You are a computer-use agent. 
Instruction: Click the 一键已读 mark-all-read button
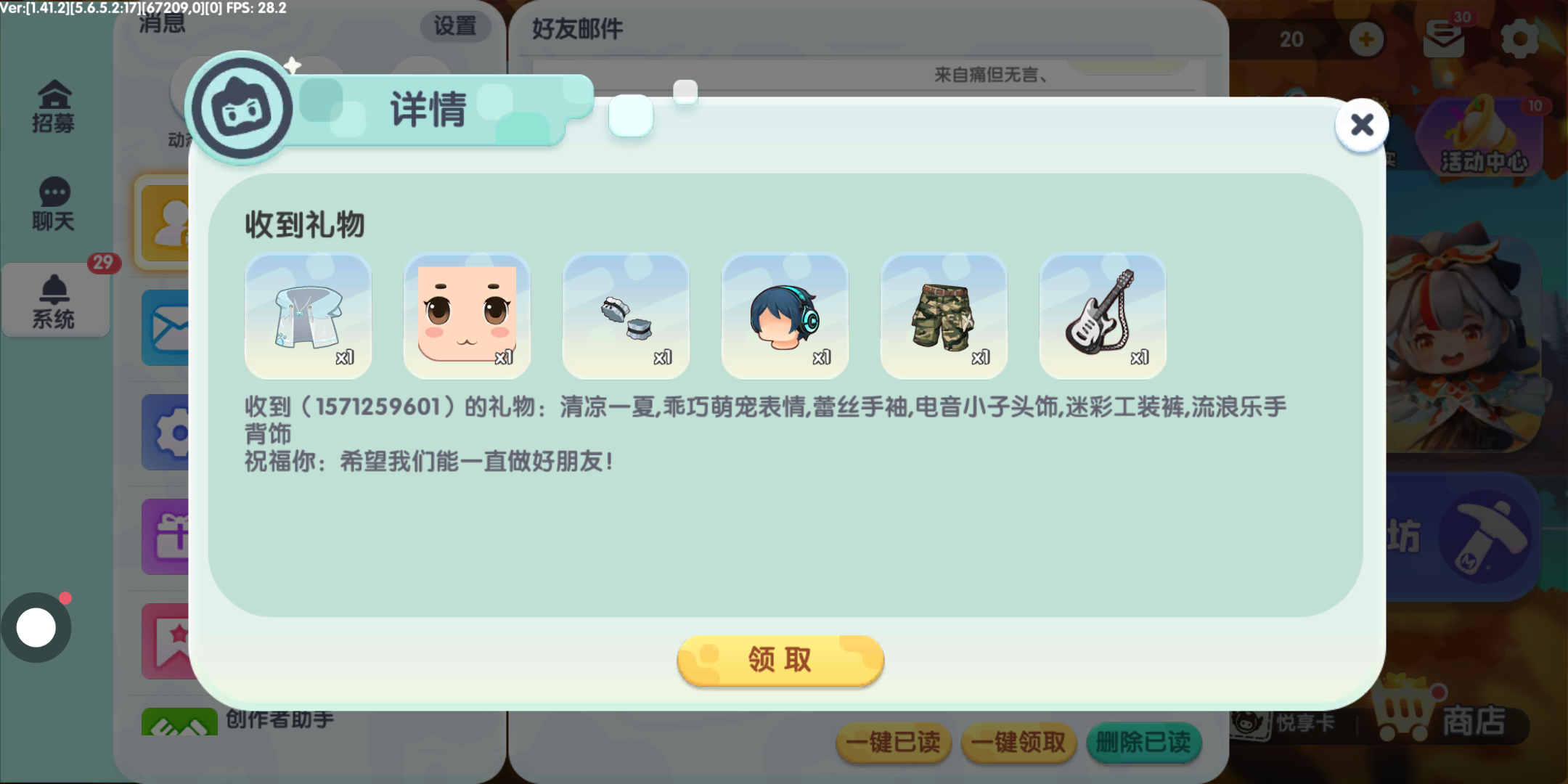tap(894, 742)
